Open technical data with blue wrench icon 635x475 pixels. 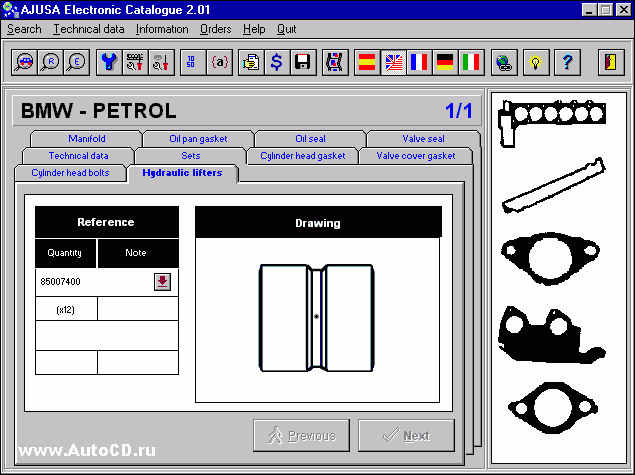tap(109, 62)
